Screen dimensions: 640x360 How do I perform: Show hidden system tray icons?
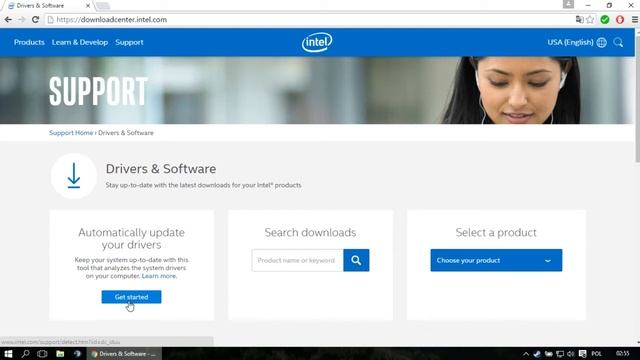(526, 354)
